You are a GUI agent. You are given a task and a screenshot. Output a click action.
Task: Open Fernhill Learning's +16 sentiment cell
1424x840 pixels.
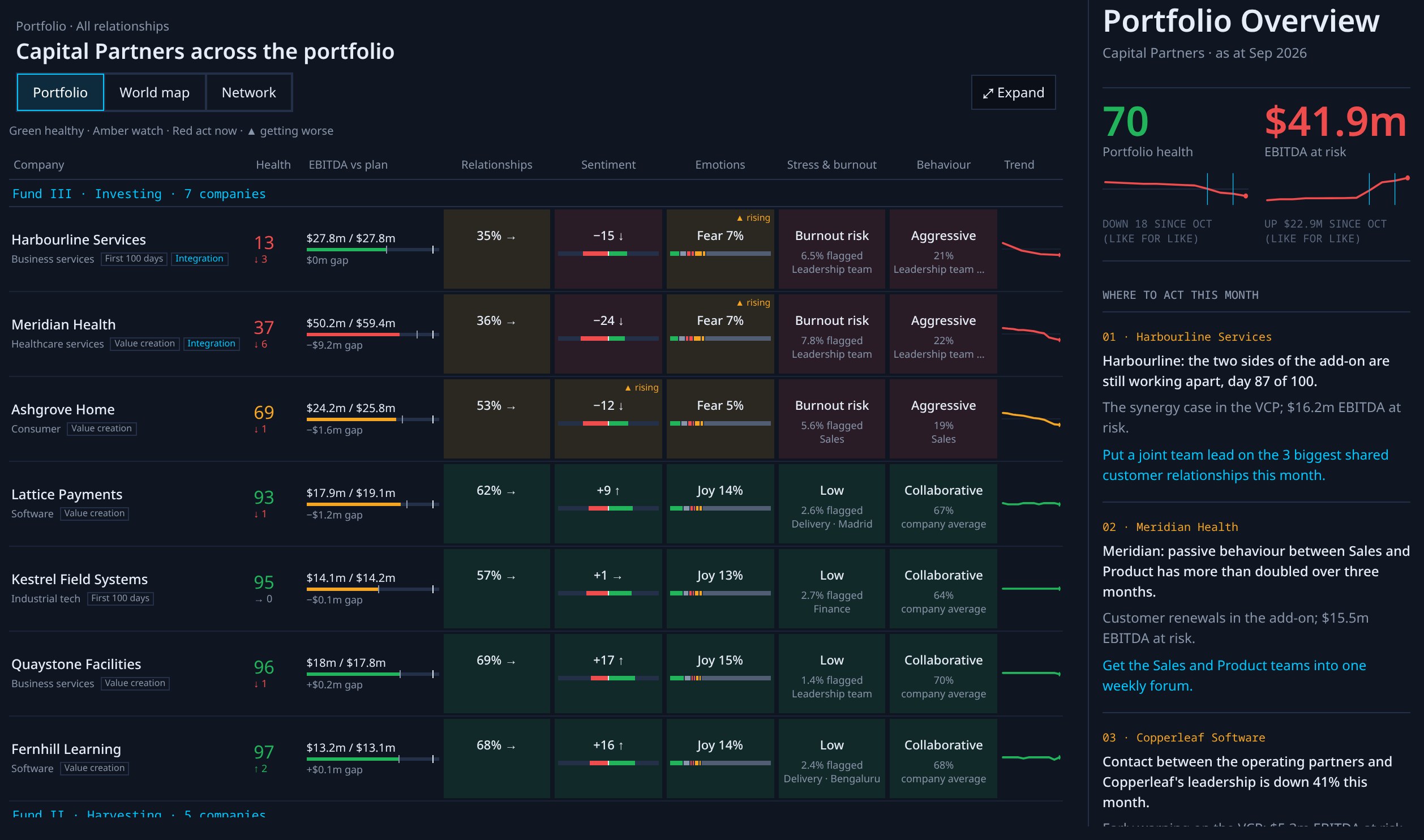point(608,758)
